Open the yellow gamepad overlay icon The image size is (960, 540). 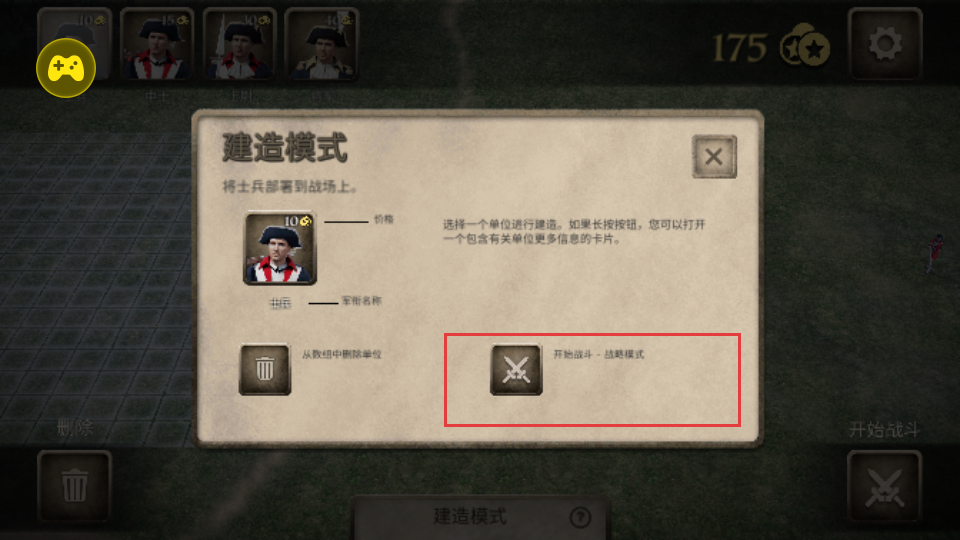tap(66, 68)
